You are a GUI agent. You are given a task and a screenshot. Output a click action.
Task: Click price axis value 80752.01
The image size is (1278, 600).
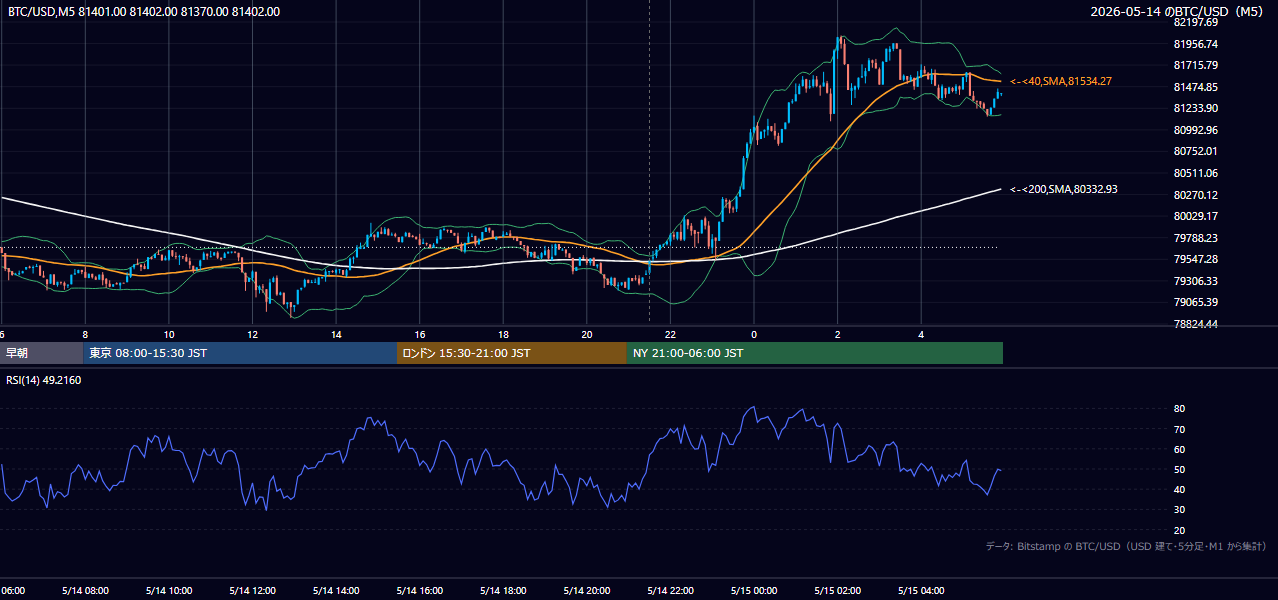point(1195,151)
